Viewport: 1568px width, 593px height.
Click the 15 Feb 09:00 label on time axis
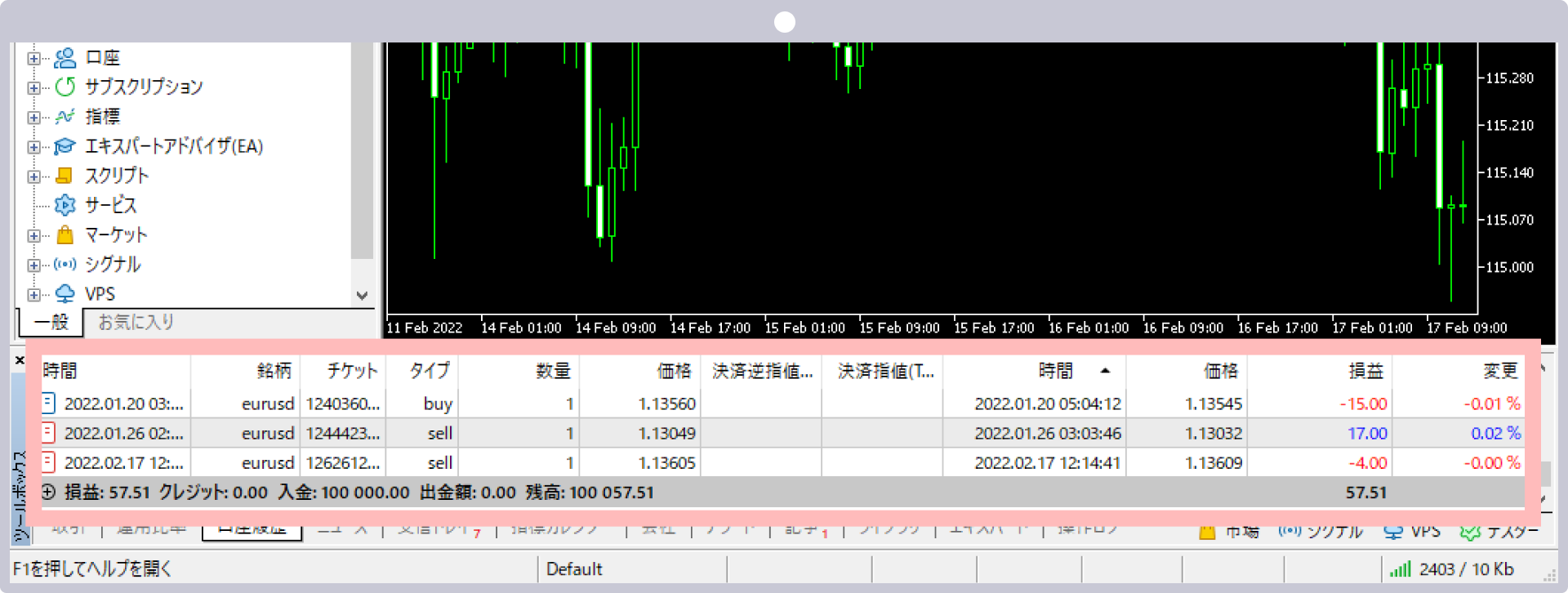pos(899,328)
